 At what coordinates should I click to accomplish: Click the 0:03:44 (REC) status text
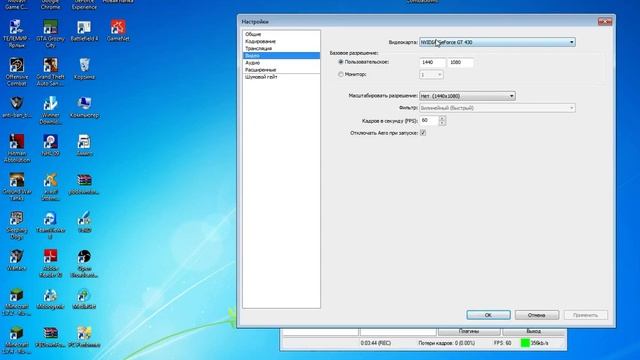[x=376, y=343]
